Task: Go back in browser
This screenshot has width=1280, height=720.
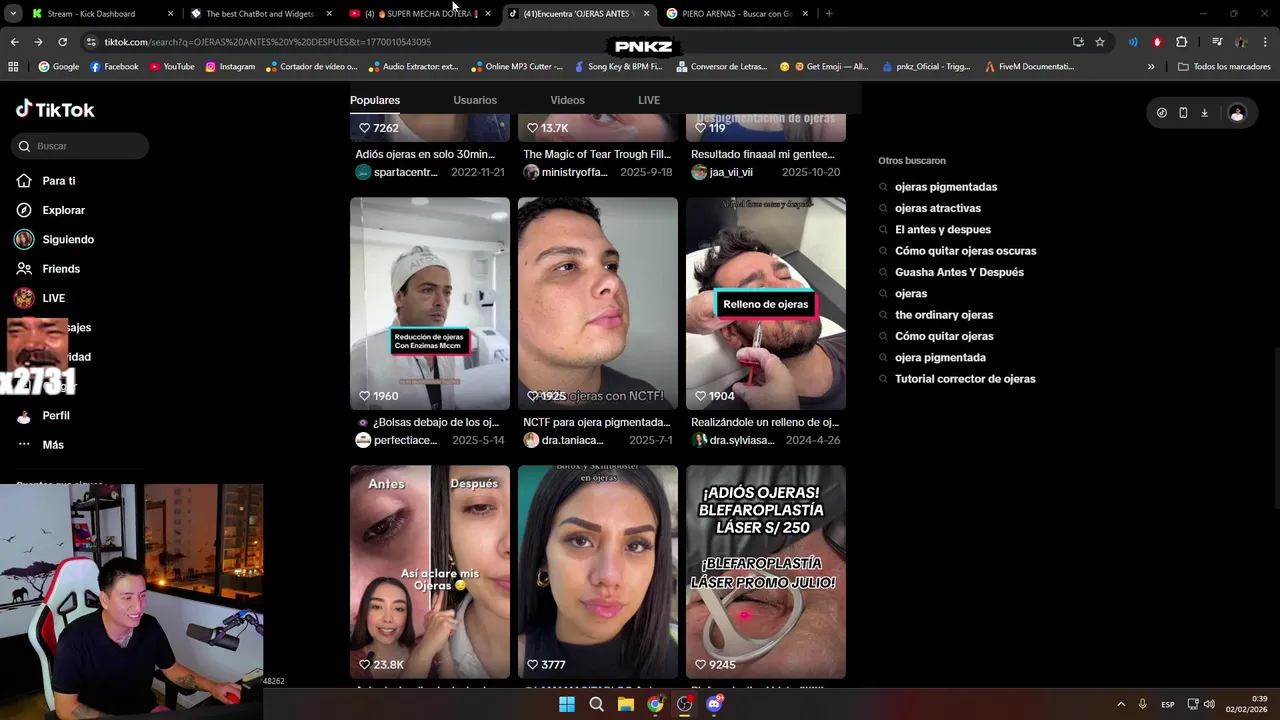Action: click(14, 42)
